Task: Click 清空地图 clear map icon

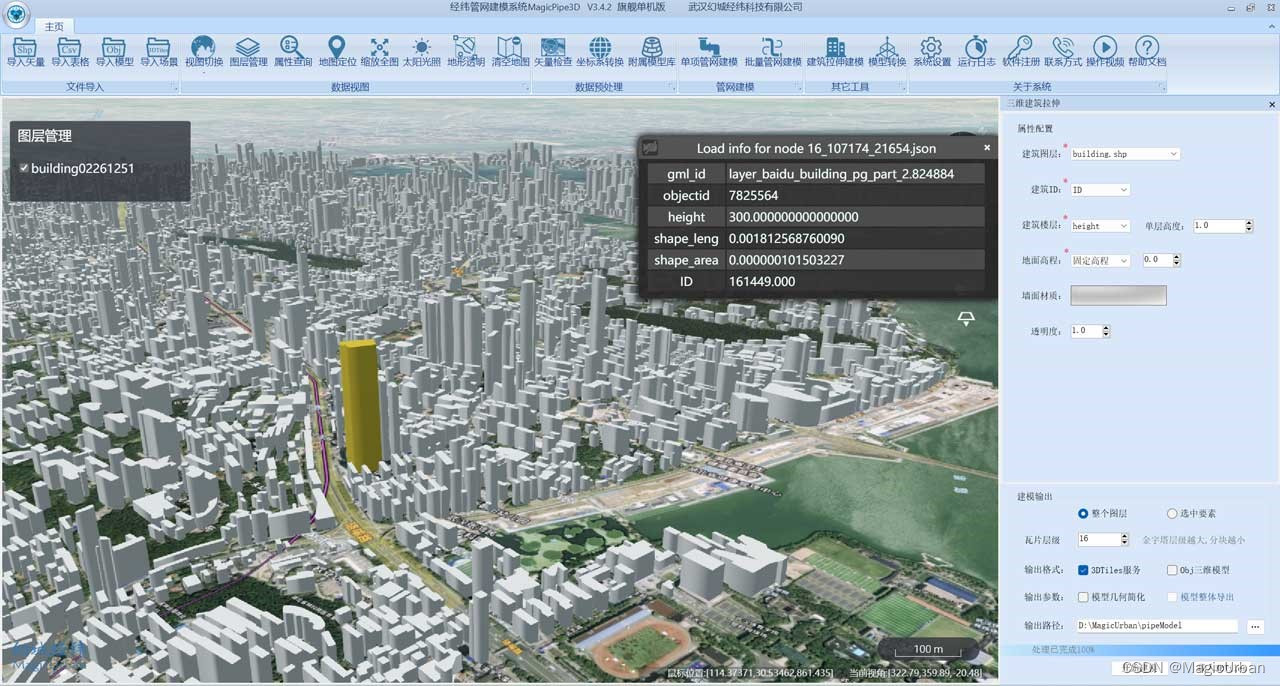Action: pyautogui.click(x=512, y=47)
